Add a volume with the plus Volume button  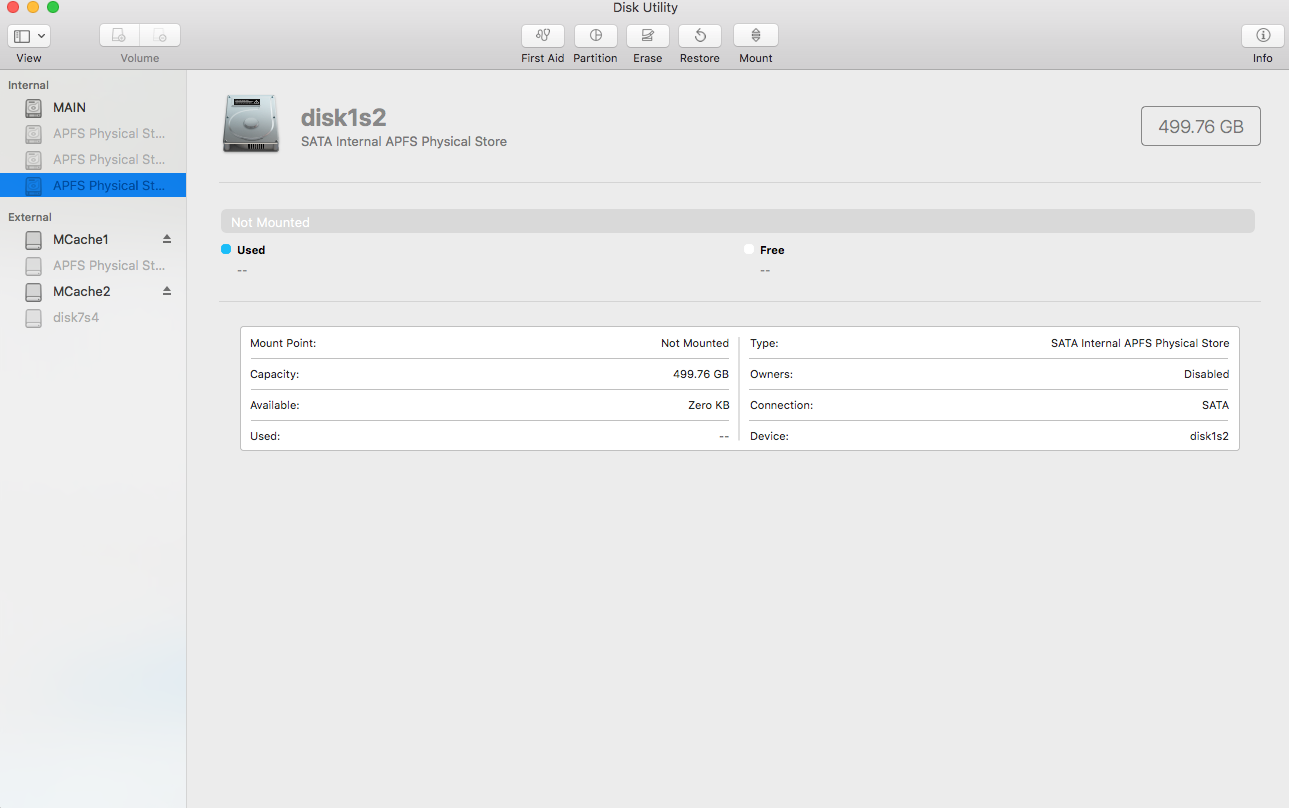[119, 35]
